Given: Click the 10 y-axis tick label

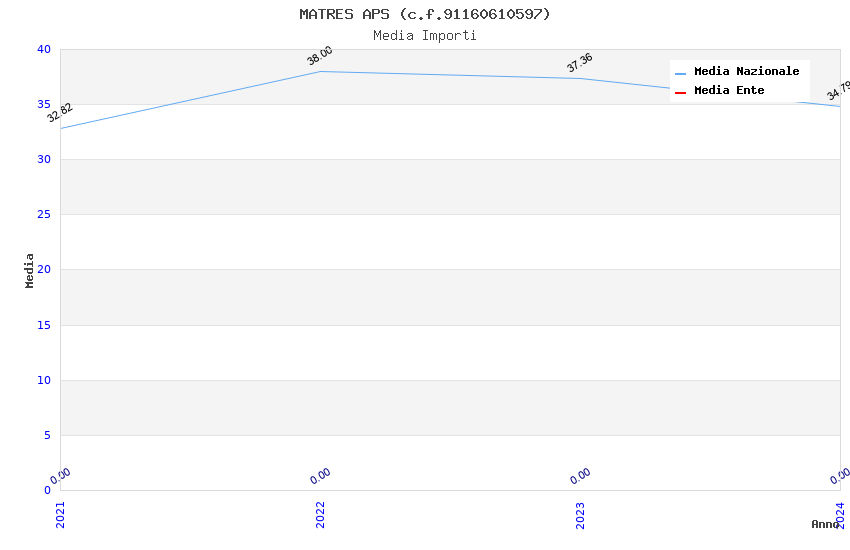Looking at the screenshot, I should pyautogui.click(x=44, y=380).
